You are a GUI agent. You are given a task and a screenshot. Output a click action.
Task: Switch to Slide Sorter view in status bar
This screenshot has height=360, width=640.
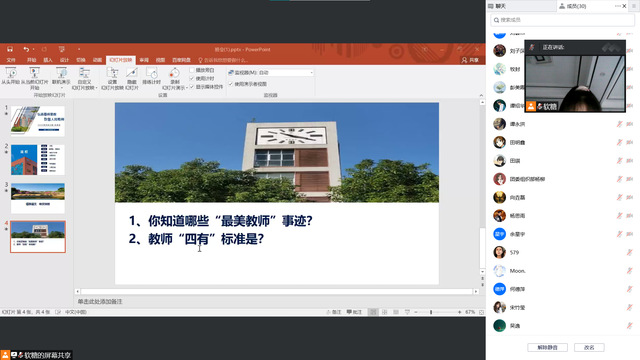[384, 312]
